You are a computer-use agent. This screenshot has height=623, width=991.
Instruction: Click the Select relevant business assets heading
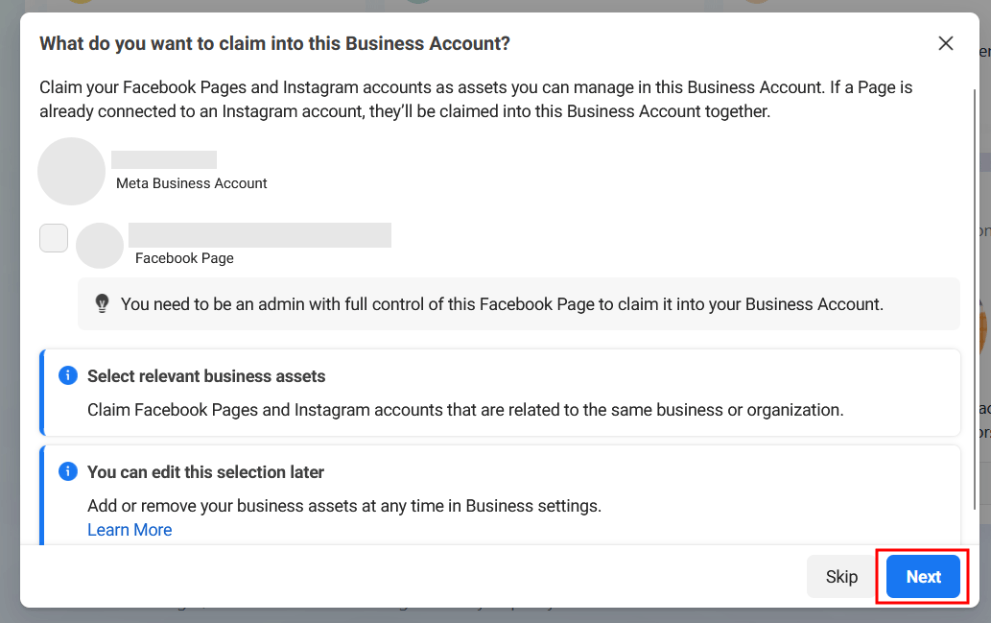[x=206, y=376]
